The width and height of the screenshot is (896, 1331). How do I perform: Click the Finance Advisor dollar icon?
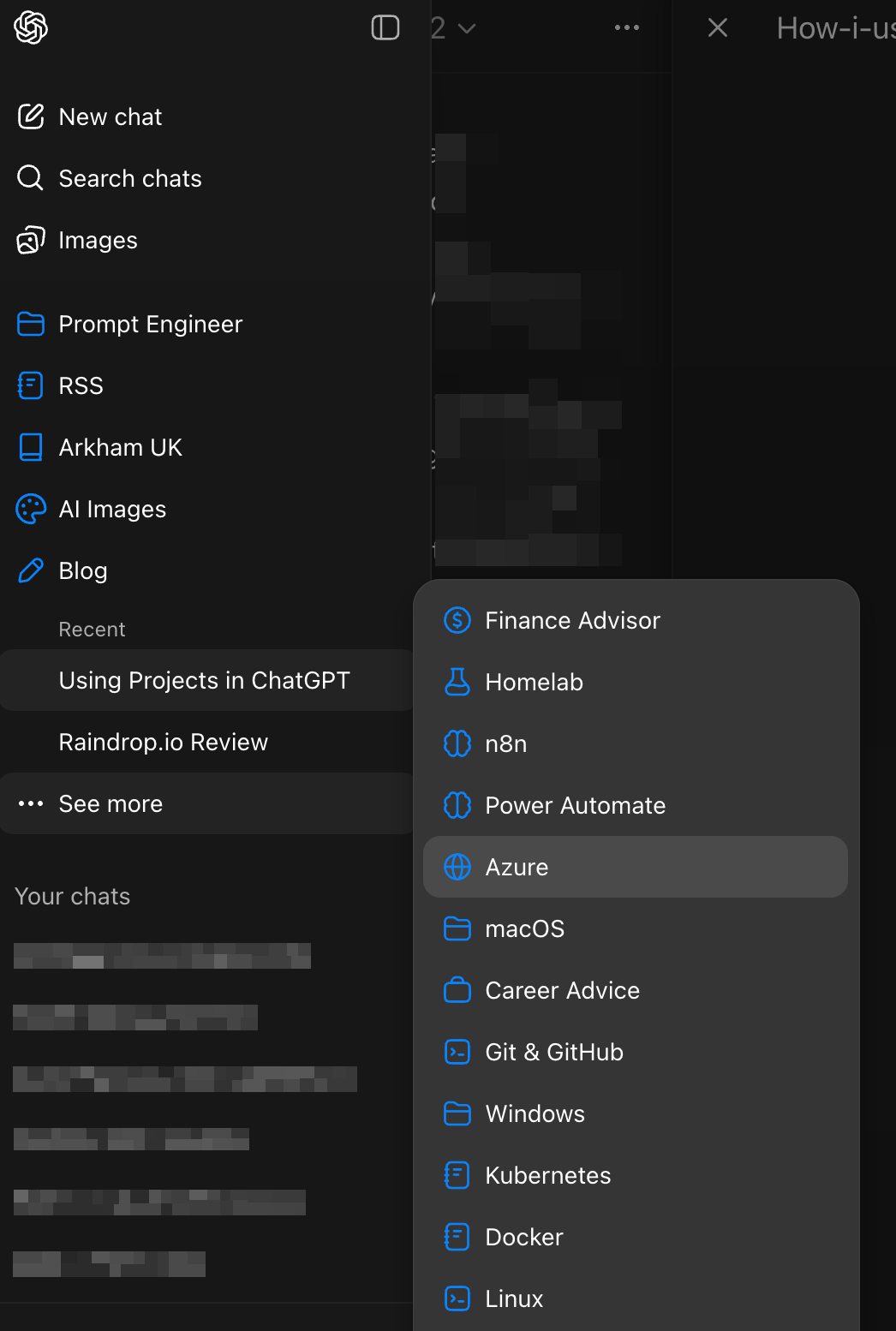457,620
